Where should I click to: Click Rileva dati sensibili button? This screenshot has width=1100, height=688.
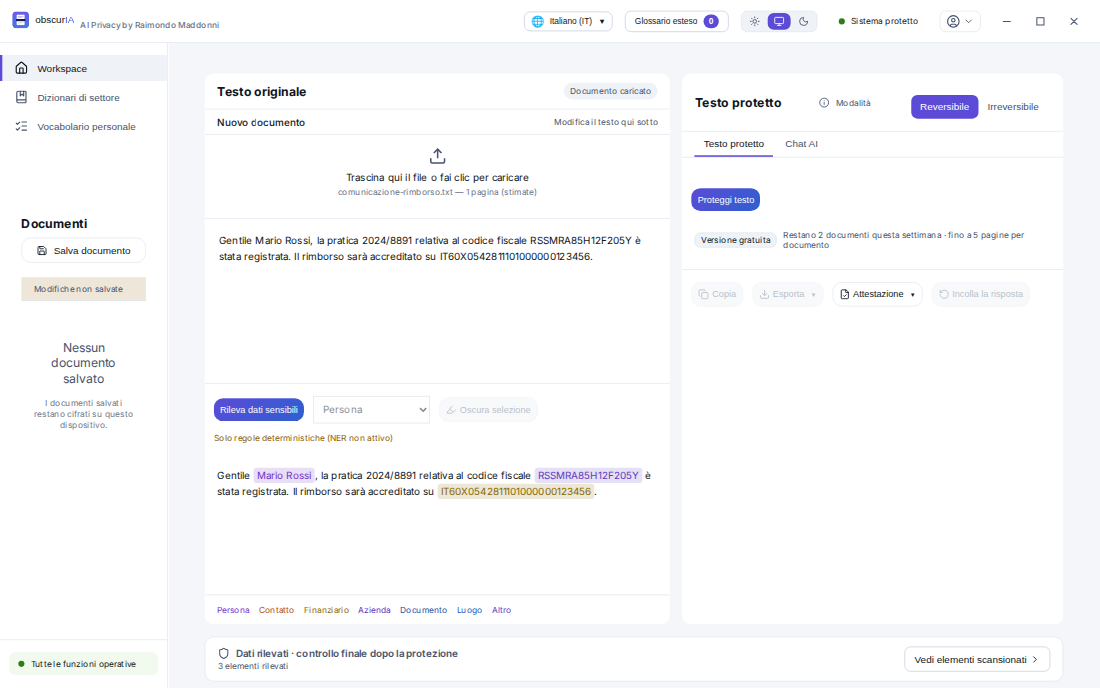coord(259,410)
